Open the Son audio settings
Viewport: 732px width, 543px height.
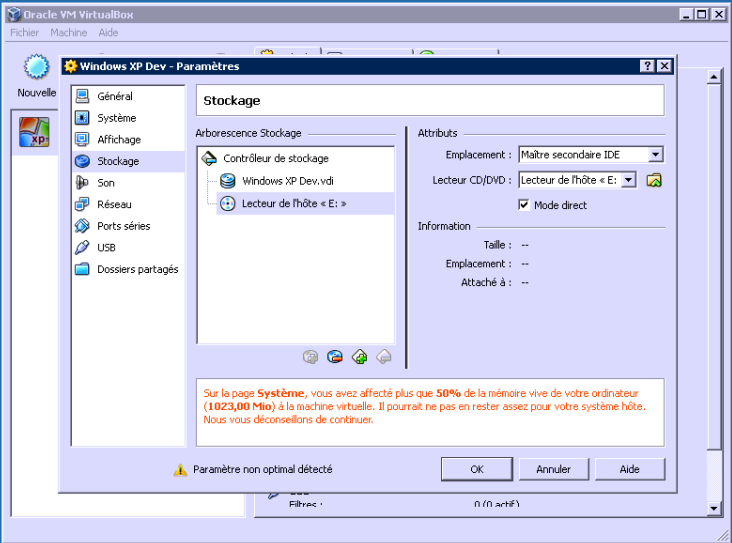point(105,183)
